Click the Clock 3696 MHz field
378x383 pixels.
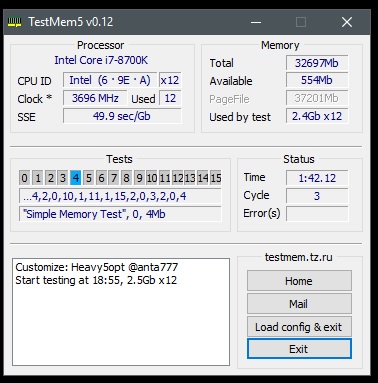click(x=95, y=98)
